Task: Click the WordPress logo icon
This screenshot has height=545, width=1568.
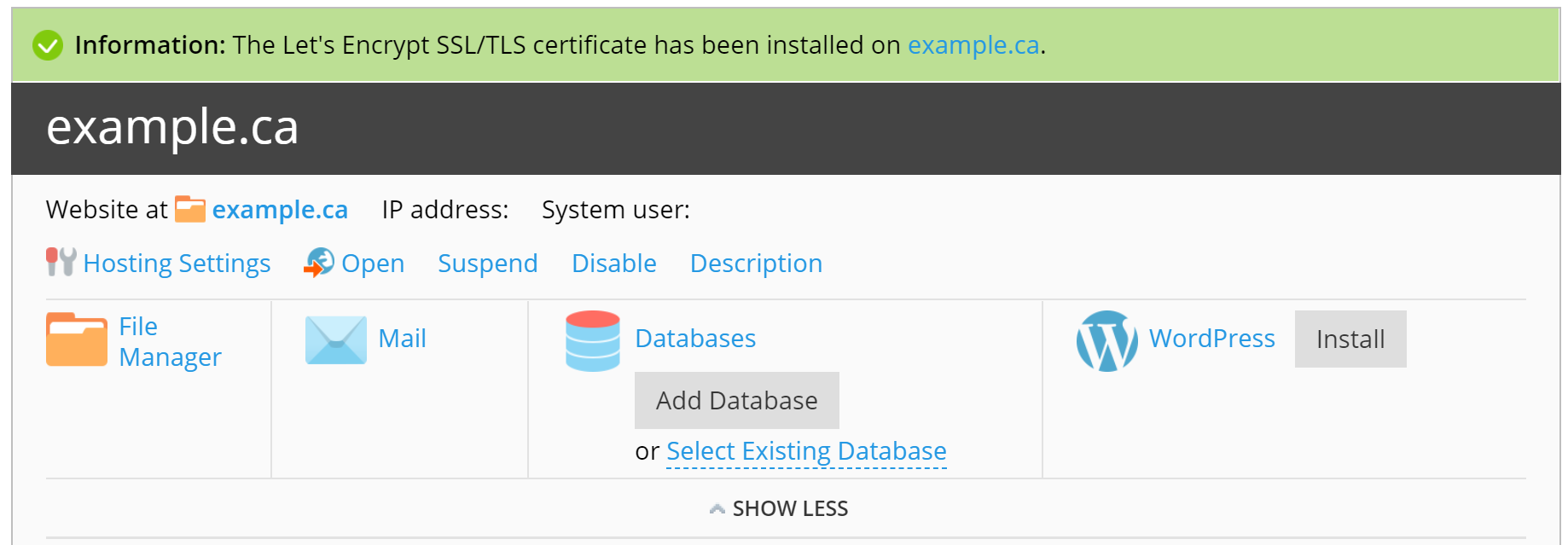Action: click(1107, 341)
